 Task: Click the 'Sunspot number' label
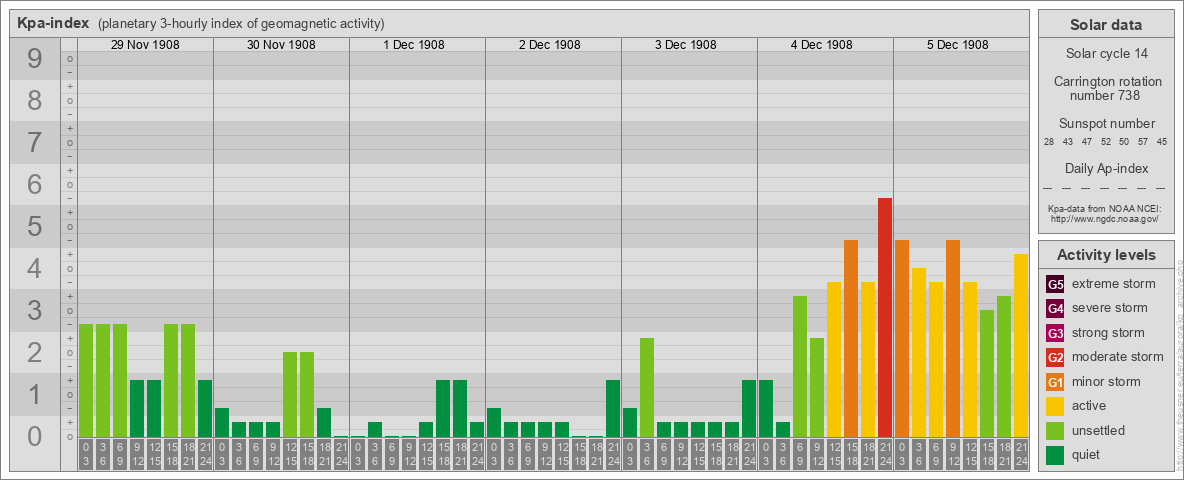point(1106,124)
